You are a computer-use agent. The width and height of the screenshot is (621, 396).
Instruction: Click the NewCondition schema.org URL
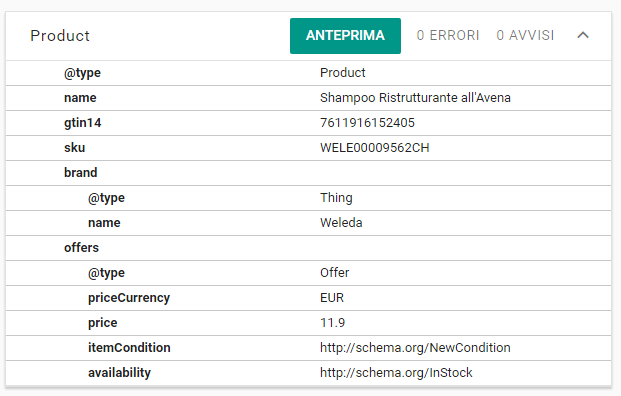pyautogui.click(x=415, y=348)
